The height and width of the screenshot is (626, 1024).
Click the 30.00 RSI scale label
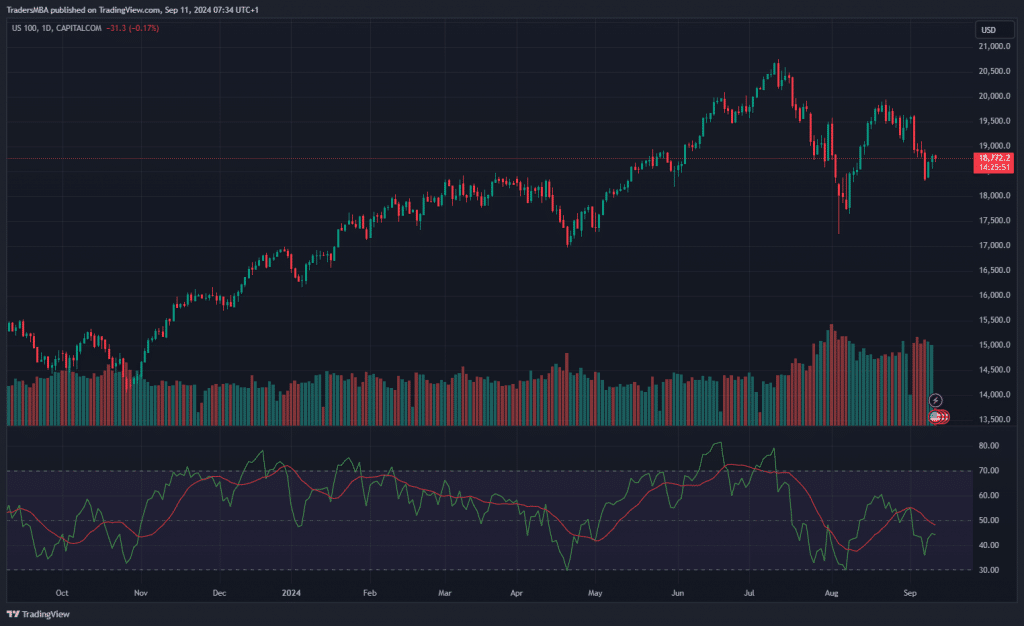pyautogui.click(x=990, y=570)
